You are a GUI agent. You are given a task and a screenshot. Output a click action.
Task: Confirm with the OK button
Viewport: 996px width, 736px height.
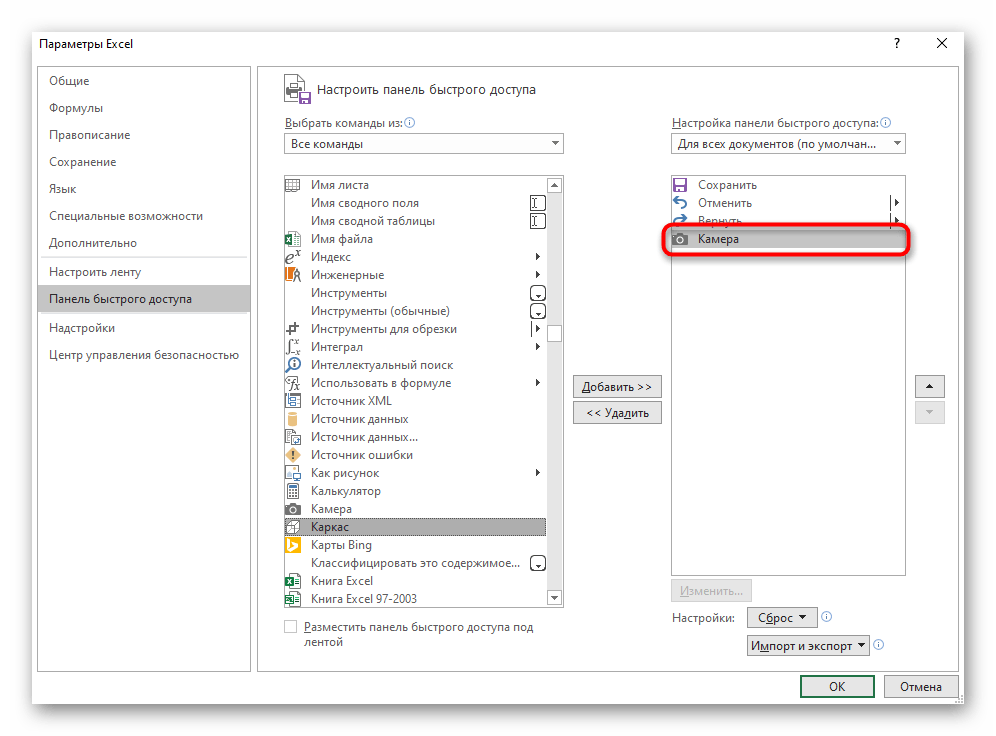click(x=837, y=686)
